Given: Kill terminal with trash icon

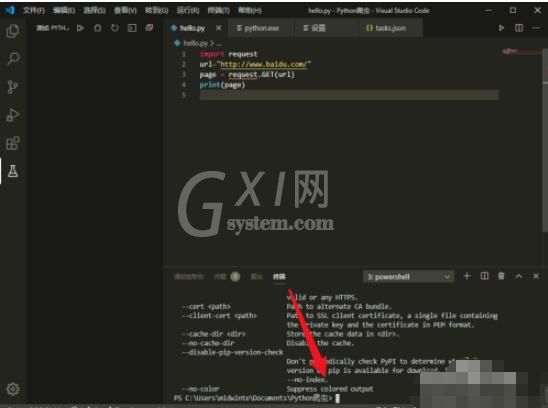Looking at the screenshot, I should click(501, 276).
